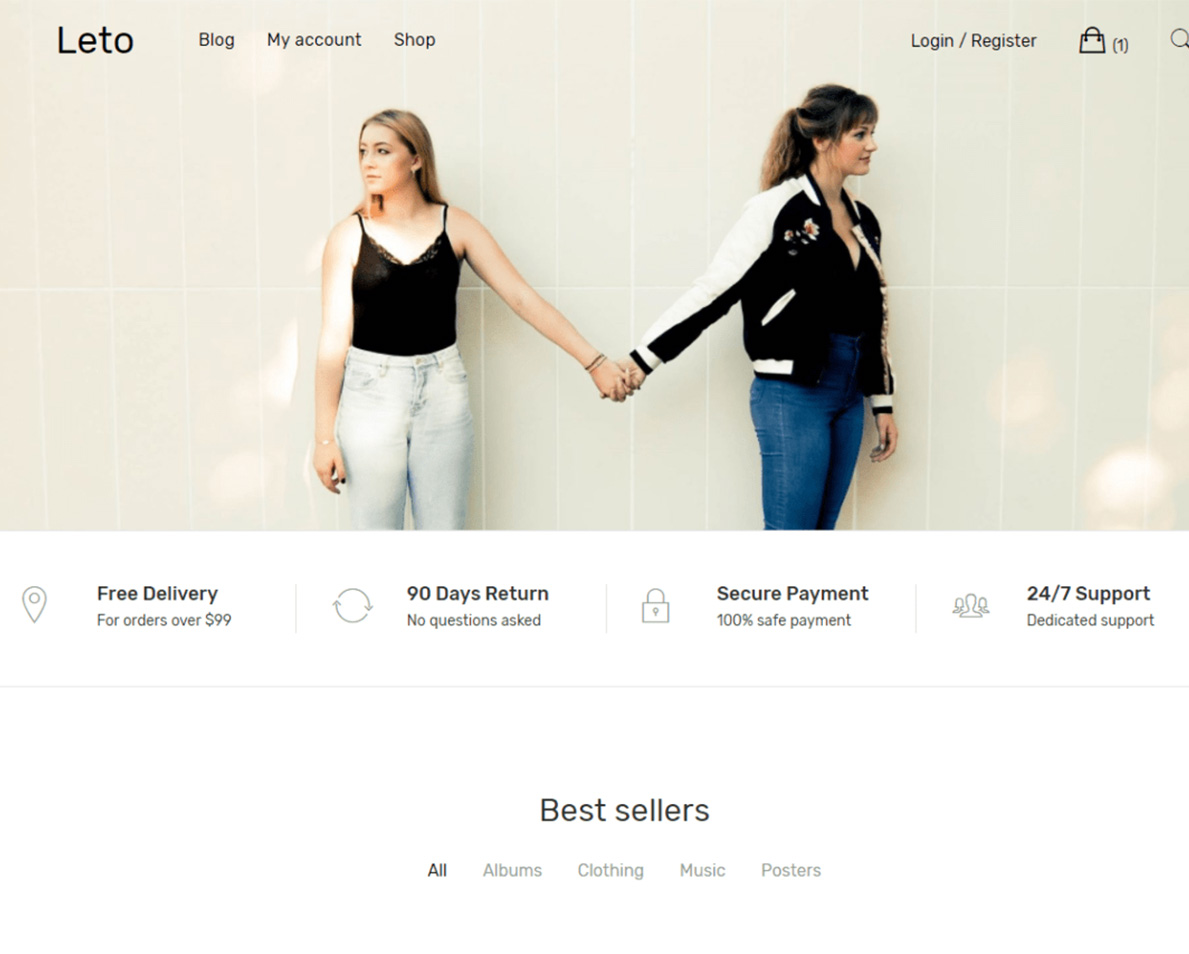This screenshot has height=954, width=1189.
Task: Go to the Leto site logo
Action: pyautogui.click(x=95, y=40)
